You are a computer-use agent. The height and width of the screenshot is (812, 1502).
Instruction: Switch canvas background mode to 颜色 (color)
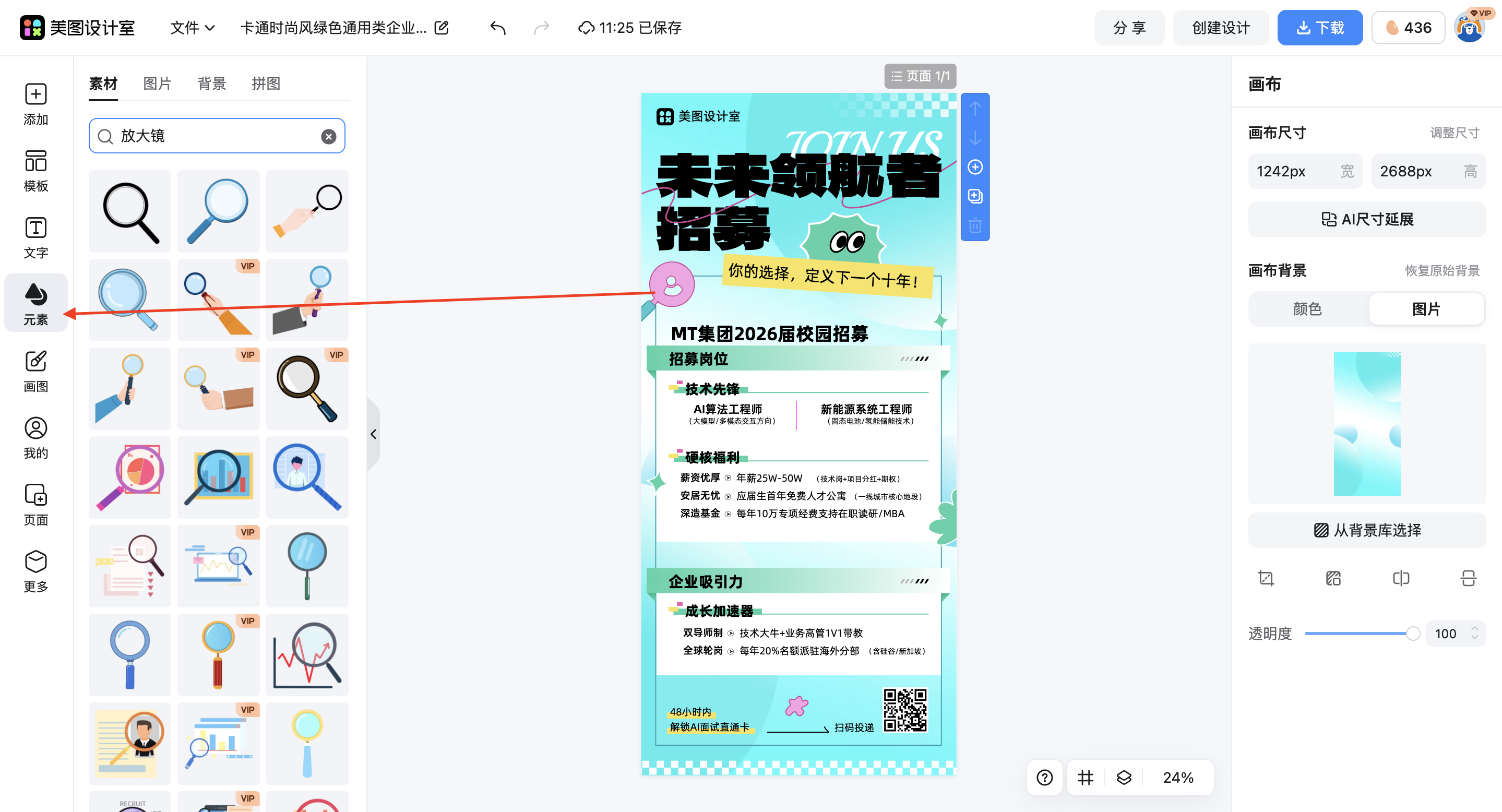click(1307, 309)
